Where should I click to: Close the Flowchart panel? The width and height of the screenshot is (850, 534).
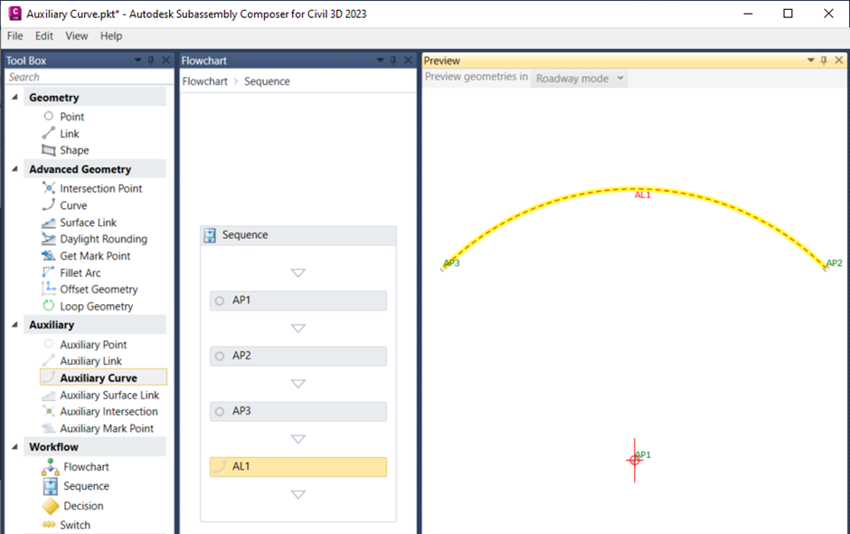click(x=408, y=60)
